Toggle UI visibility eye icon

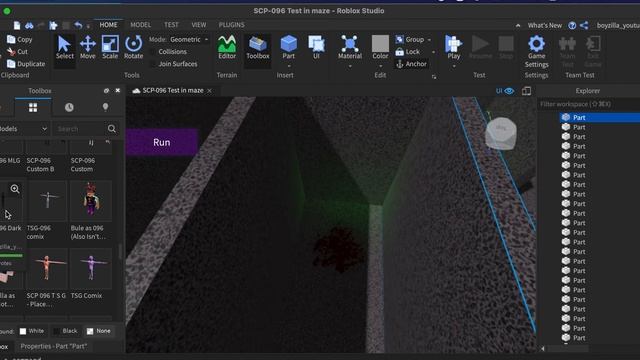point(509,91)
